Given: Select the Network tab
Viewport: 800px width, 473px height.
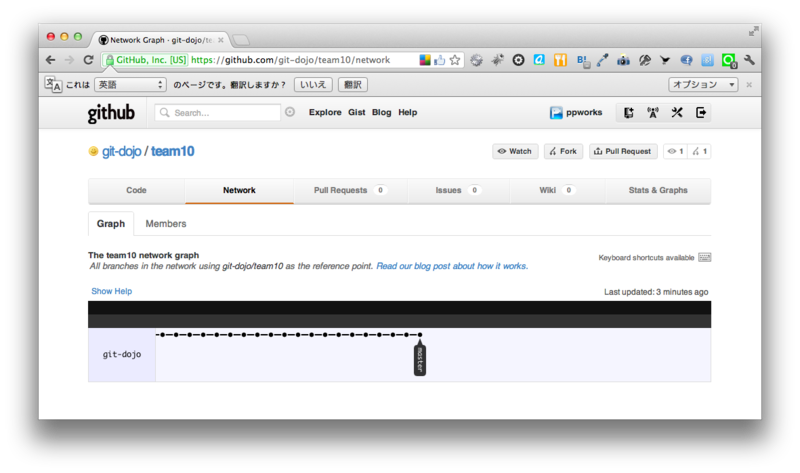Looking at the screenshot, I should (x=239, y=190).
